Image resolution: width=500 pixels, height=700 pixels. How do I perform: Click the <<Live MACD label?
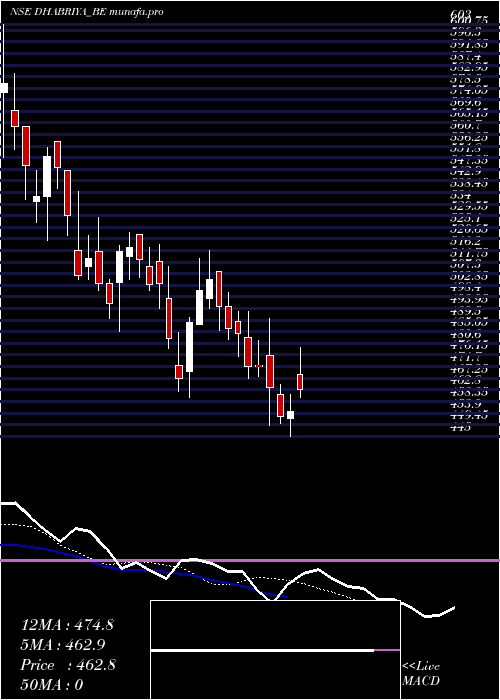(421, 674)
